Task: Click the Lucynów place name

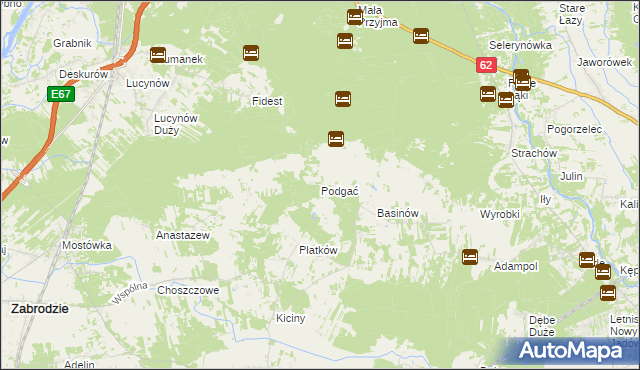Action: coord(148,83)
